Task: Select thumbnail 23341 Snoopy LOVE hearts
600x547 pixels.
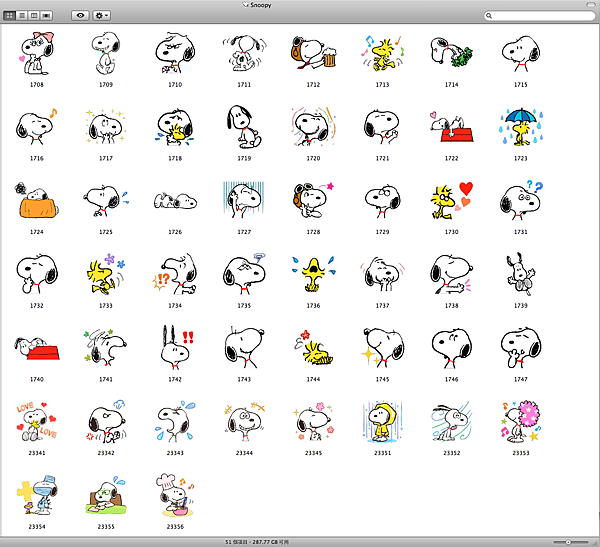Action: pyautogui.click(x=37, y=421)
